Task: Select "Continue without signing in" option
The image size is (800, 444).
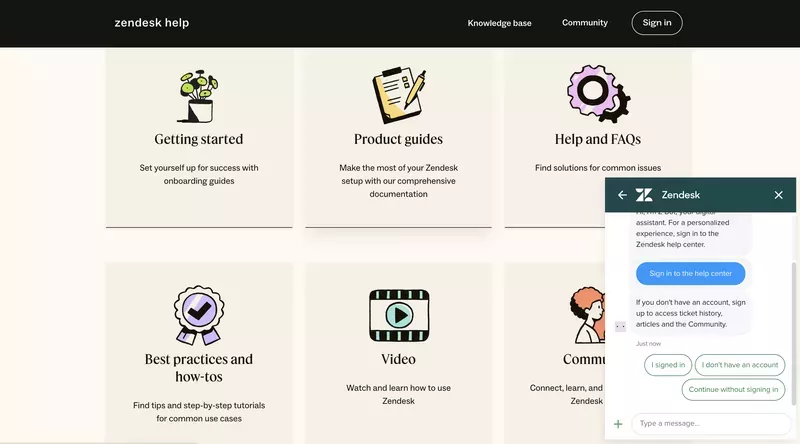Action: click(733, 390)
